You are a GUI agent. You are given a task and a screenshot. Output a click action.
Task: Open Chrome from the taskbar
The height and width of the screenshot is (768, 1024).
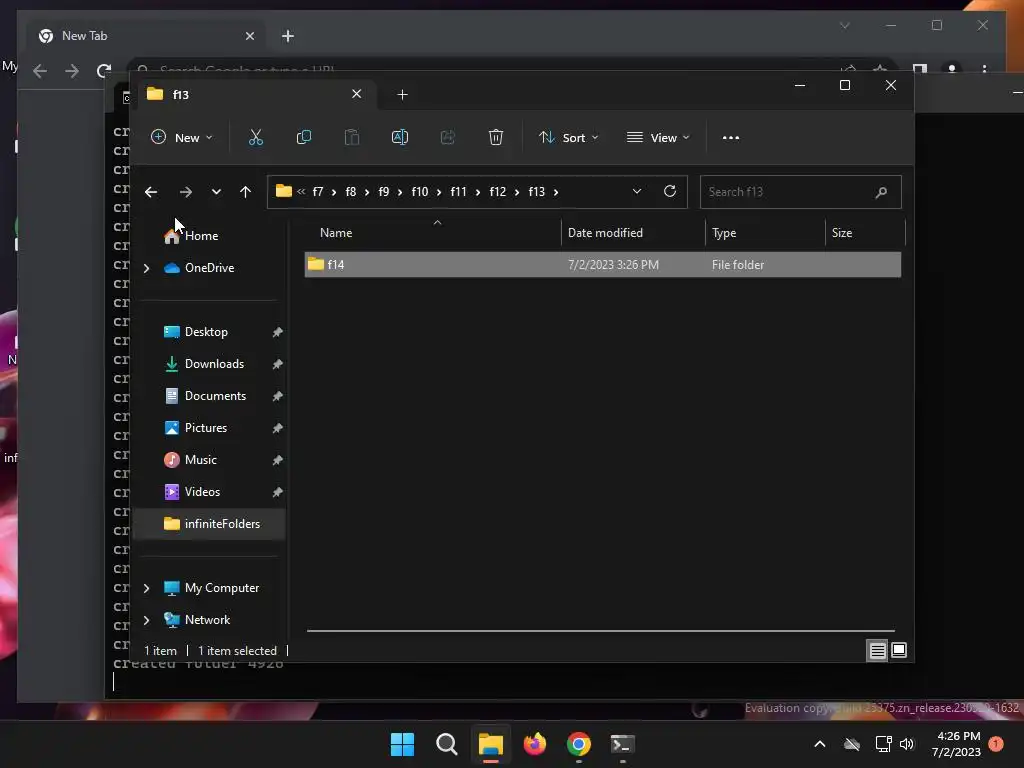pyautogui.click(x=579, y=744)
